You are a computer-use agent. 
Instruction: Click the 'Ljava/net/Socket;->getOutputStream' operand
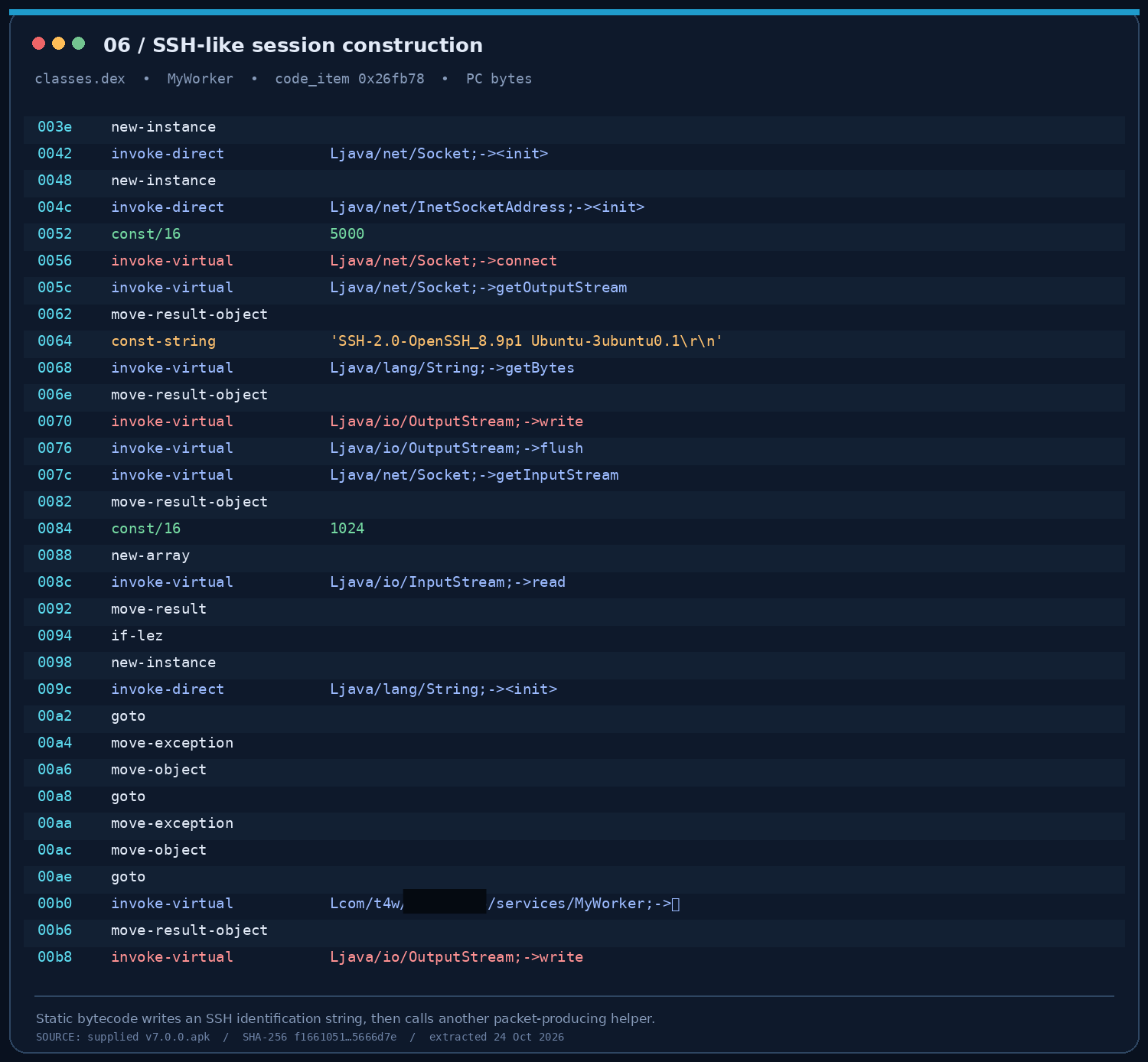click(478, 288)
